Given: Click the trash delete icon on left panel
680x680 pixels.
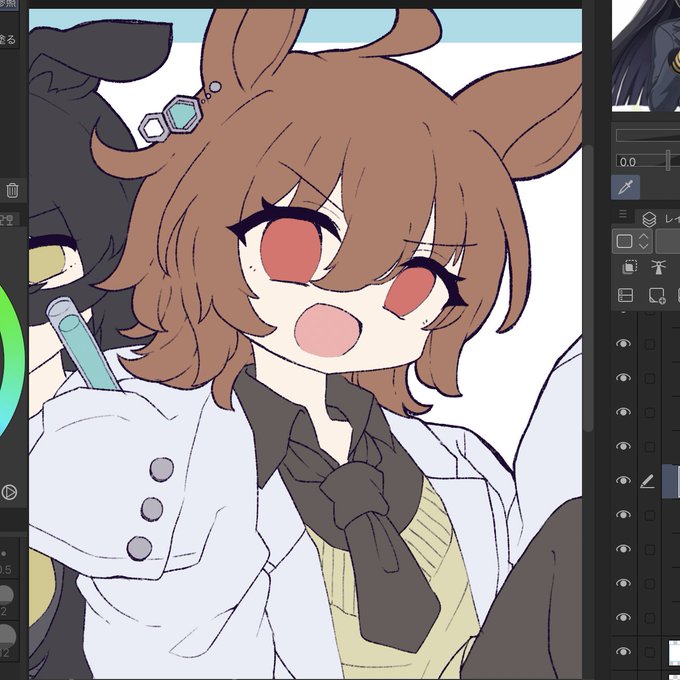Looking at the screenshot, I should tap(12, 190).
